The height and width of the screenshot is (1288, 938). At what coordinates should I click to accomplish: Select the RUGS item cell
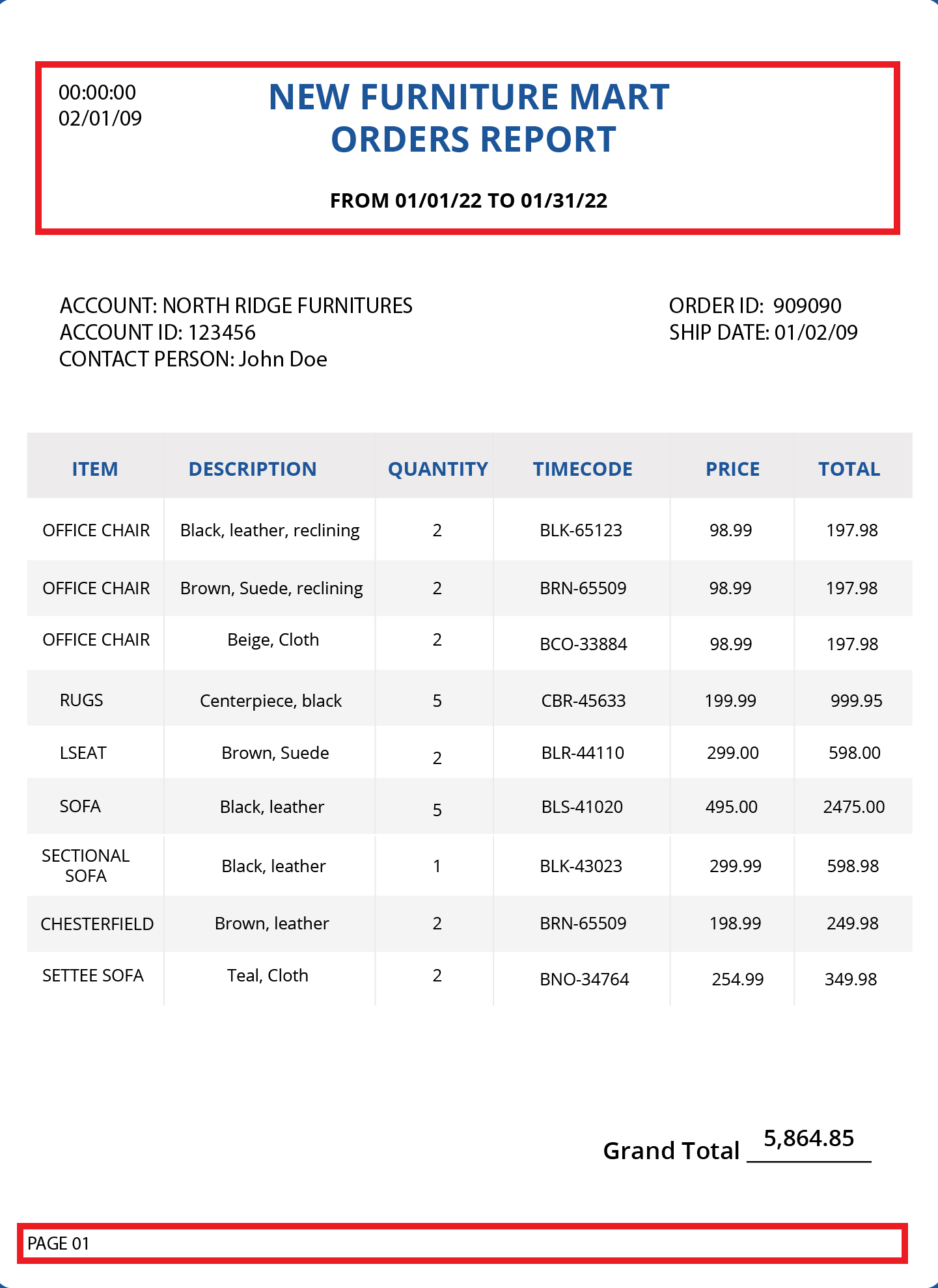tap(81, 700)
